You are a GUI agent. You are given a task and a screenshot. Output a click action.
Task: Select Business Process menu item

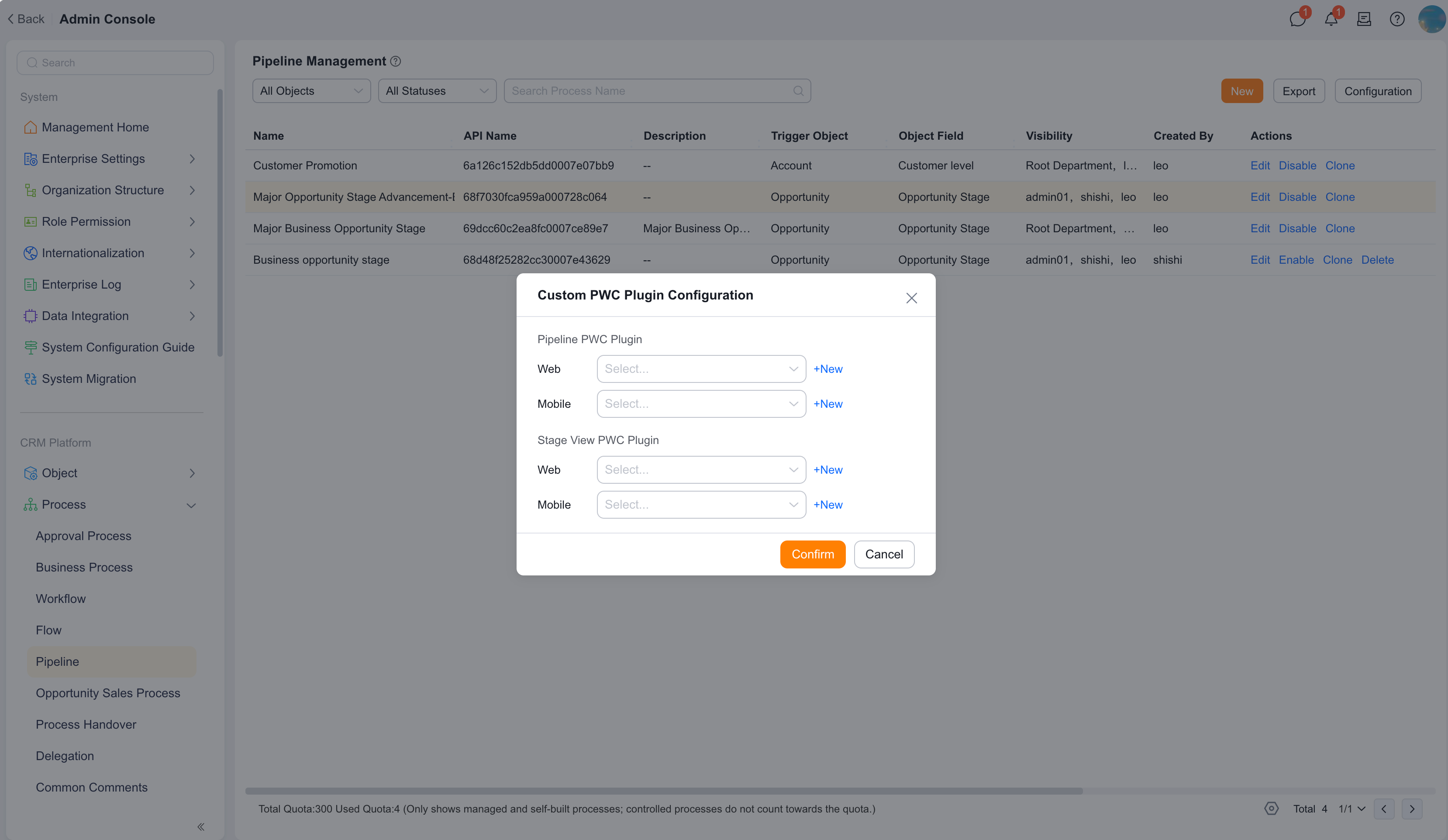[84, 567]
